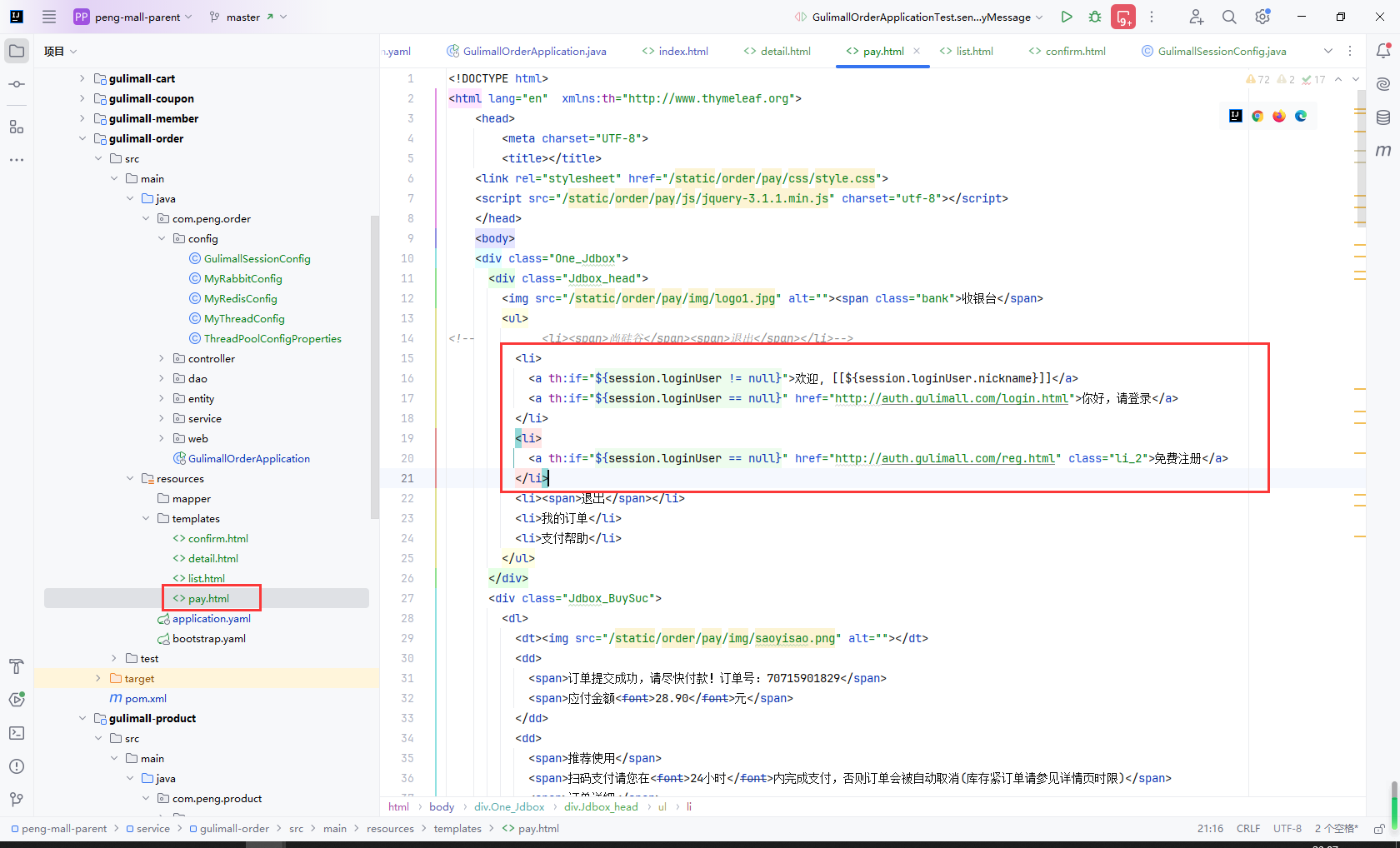The height and width of the screenshot is (848, 1400).
Task: Switch to GulimallSessionConfig.java tab
Action: coord(1214,51)
